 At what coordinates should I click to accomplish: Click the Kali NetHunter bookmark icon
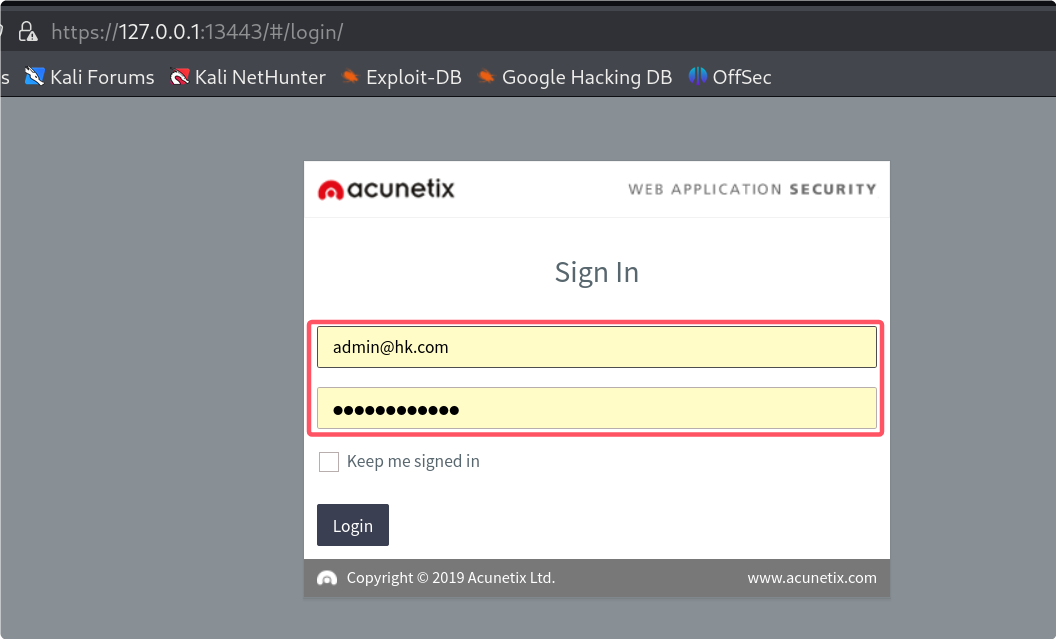point(179,77)
